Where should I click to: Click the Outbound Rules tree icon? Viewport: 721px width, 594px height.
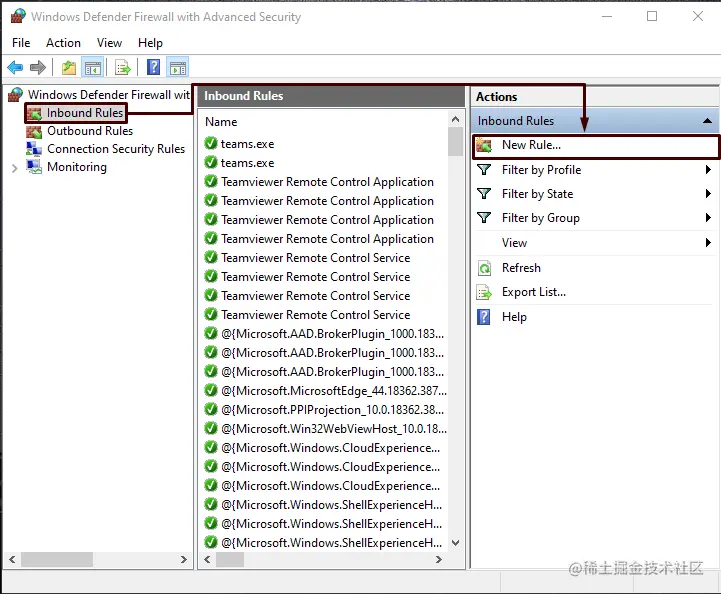[34, 131]
